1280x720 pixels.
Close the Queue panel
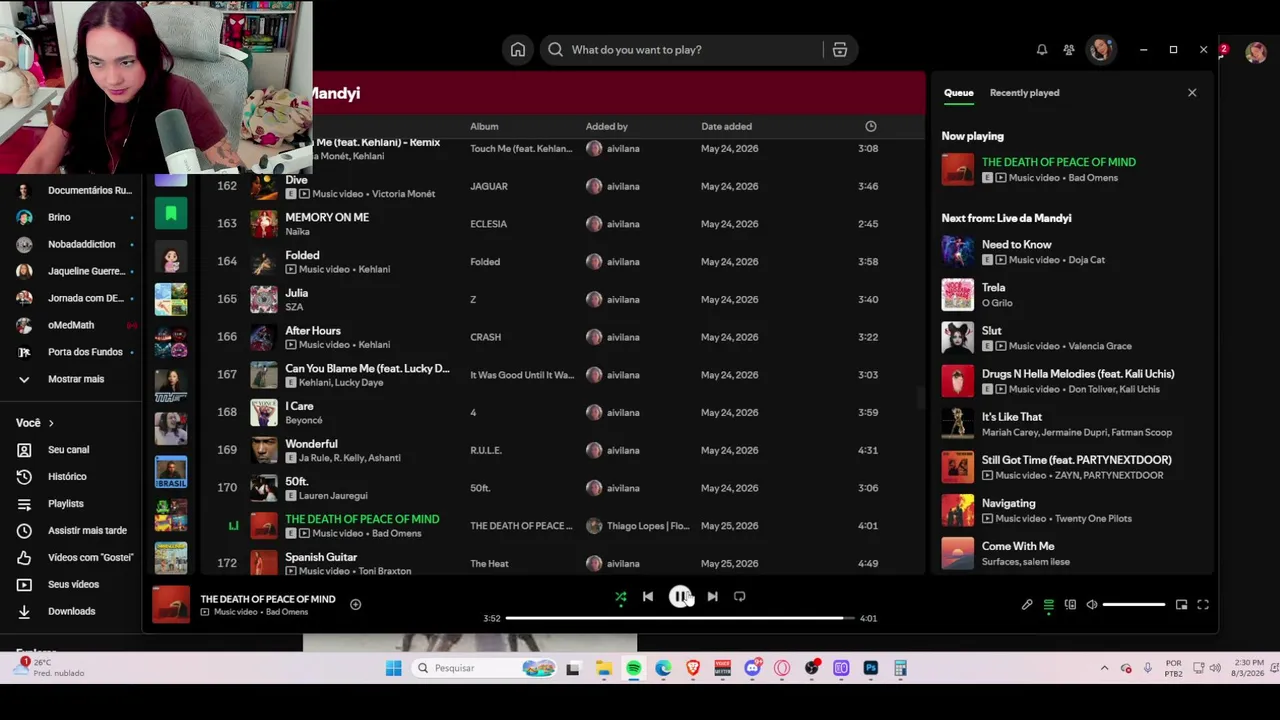click(x=1192, y=93)
